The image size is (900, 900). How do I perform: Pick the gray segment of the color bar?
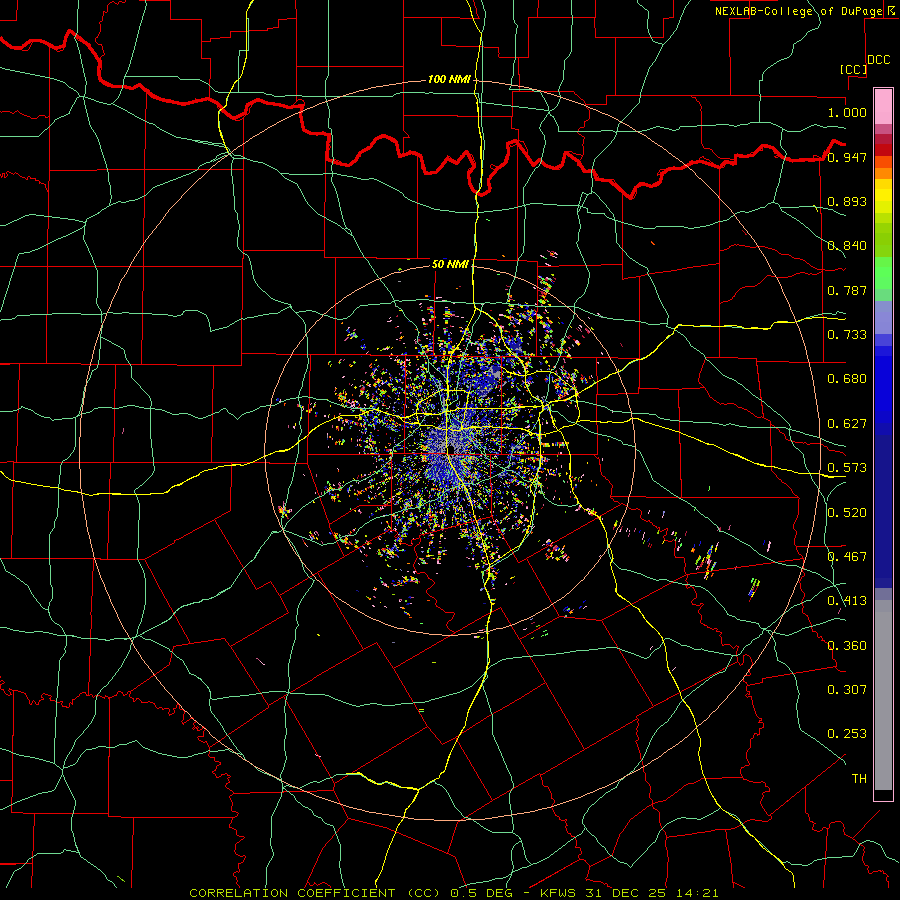[883, 695]
